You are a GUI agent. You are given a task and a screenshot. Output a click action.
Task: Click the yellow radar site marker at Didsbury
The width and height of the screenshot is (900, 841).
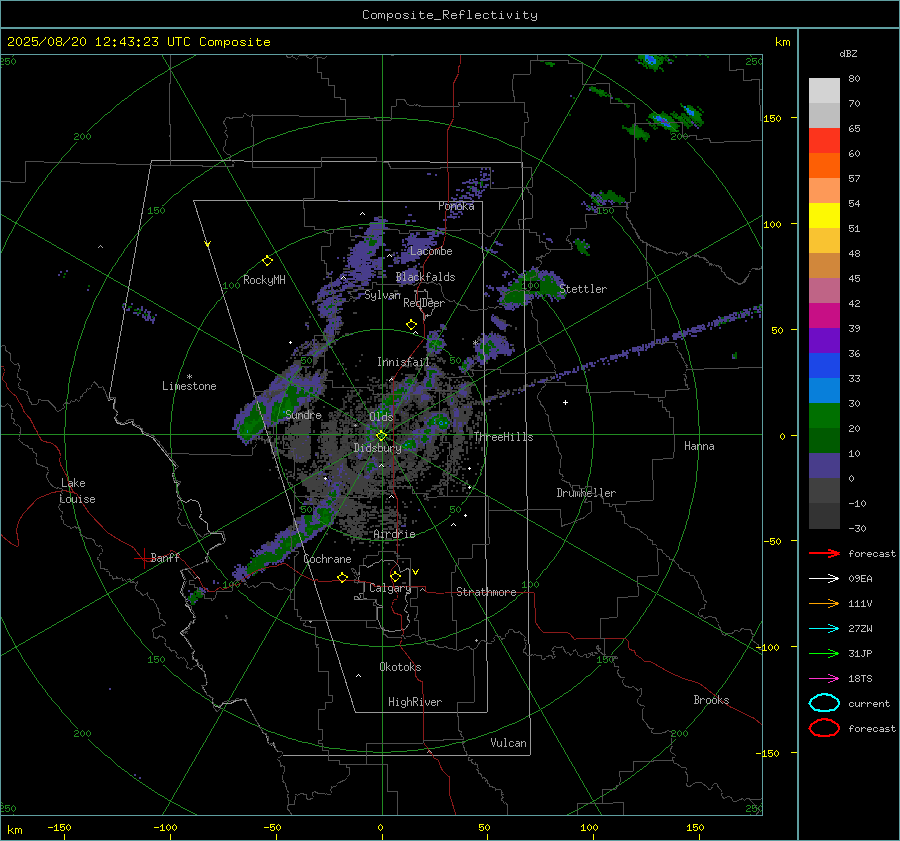coord(381,436)
